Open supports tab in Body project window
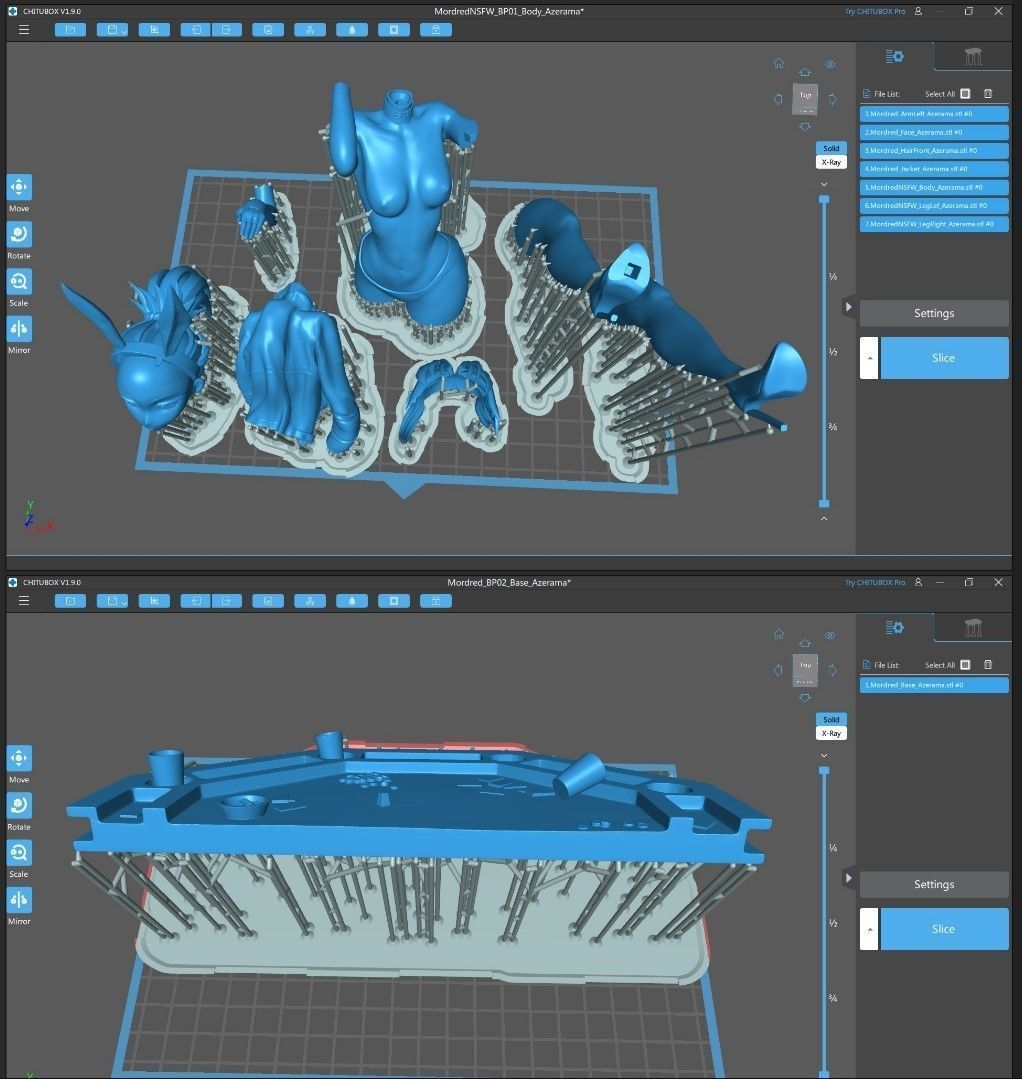 coord(972,56)
